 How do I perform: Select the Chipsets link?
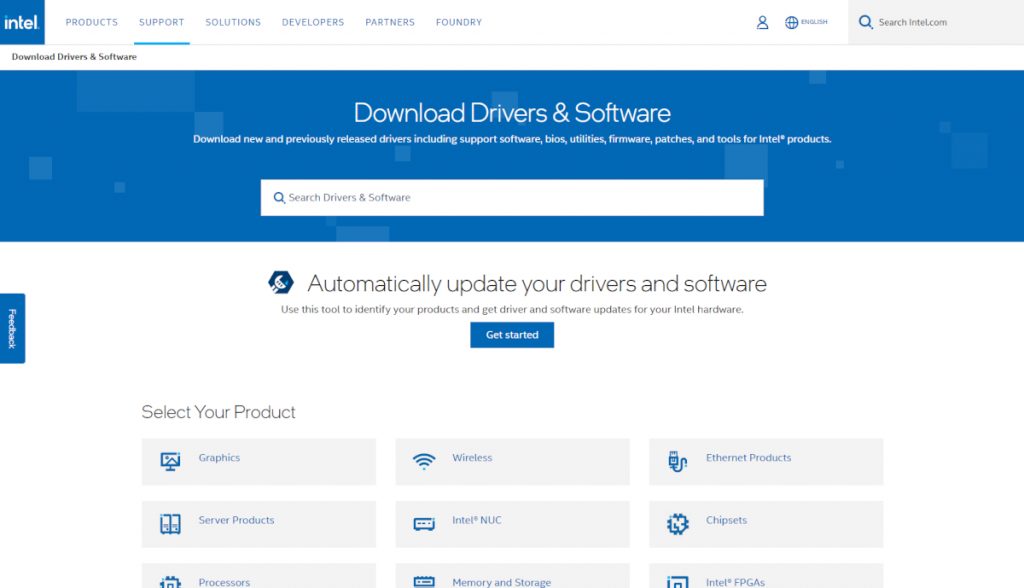tap(726, 520)
